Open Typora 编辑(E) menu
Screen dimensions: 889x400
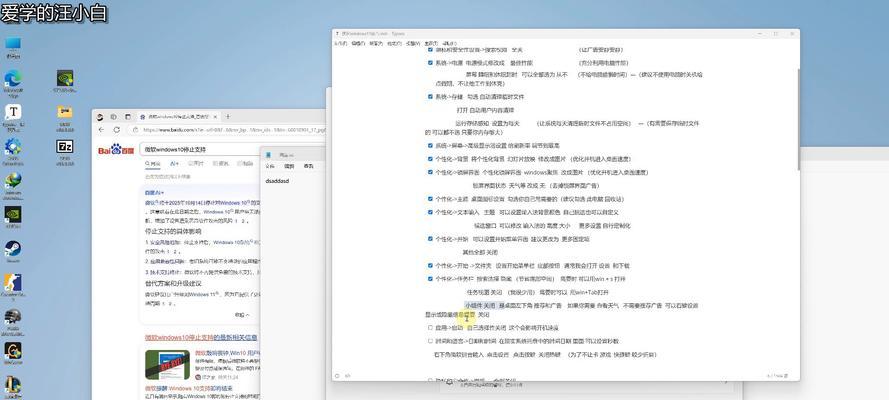click(358, 43)
